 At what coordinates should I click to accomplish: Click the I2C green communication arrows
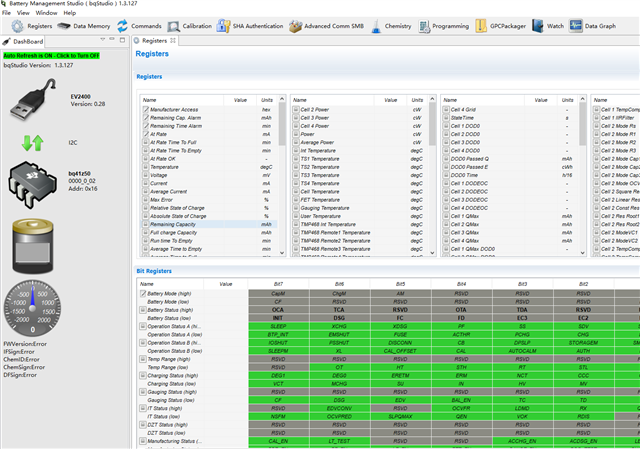pos(33,143)
